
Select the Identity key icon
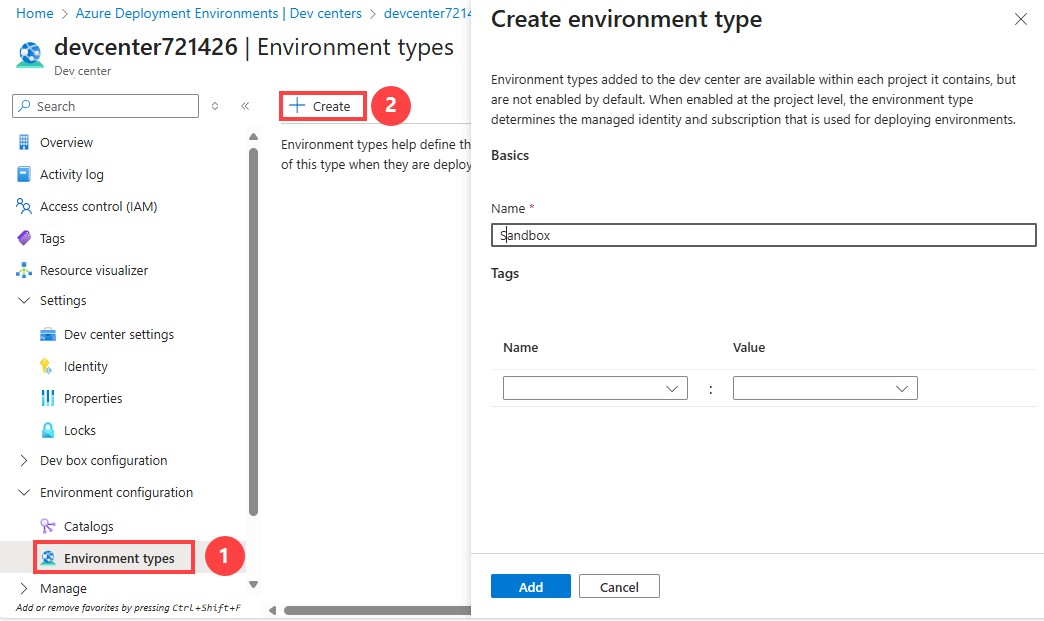[47, 366]
